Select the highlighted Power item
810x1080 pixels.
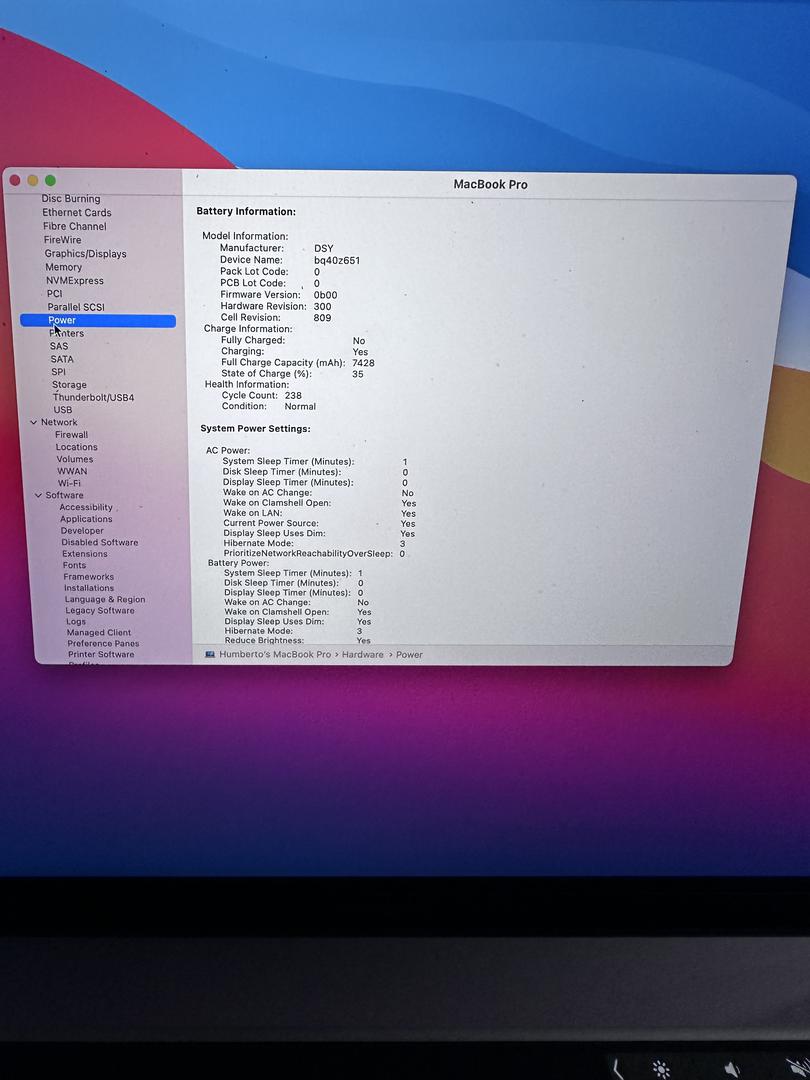point(98,320)
